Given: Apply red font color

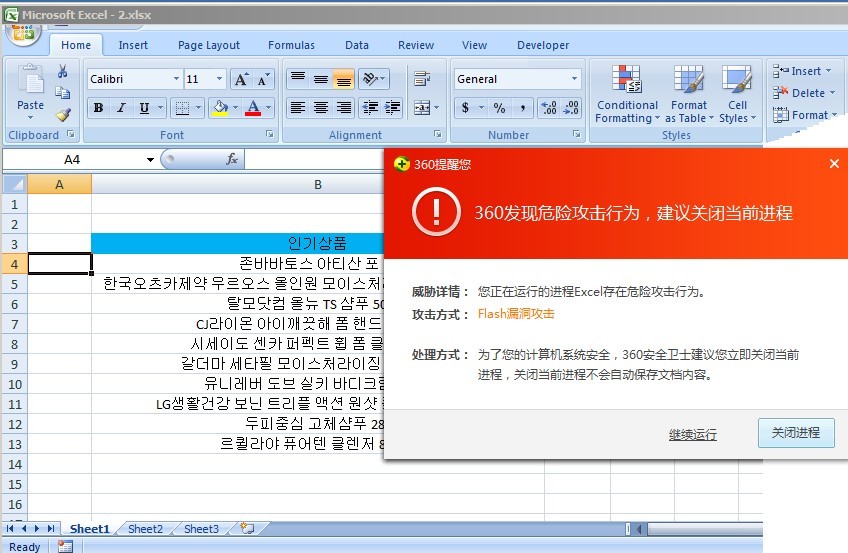Looking at the screenshot, I should pyautogui.click(x=253, y=108).
